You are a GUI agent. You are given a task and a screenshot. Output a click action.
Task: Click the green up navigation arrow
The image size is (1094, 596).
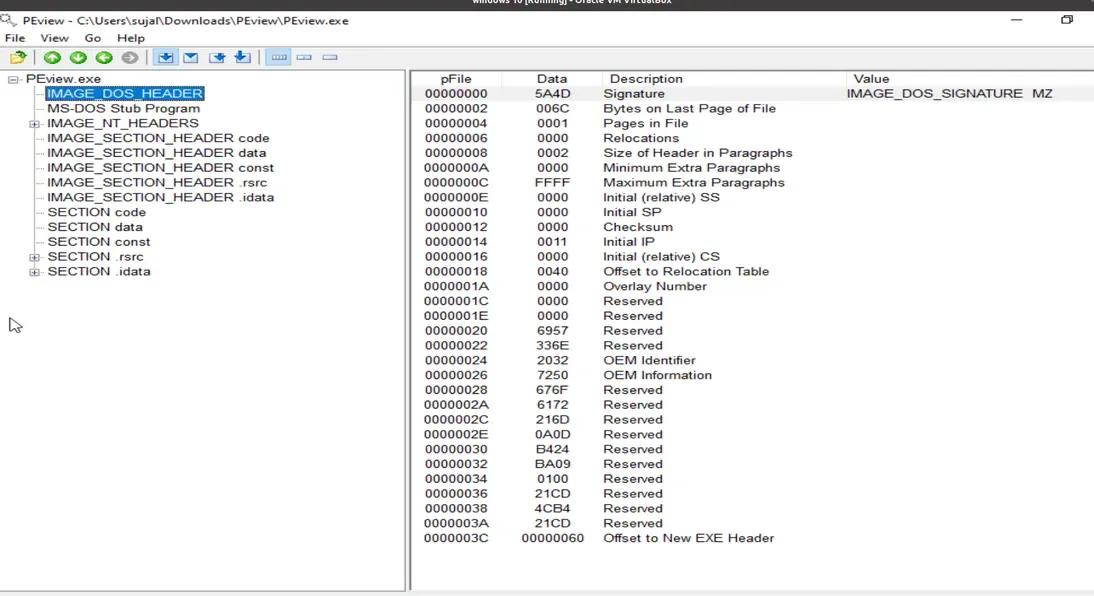coord(52,57)
